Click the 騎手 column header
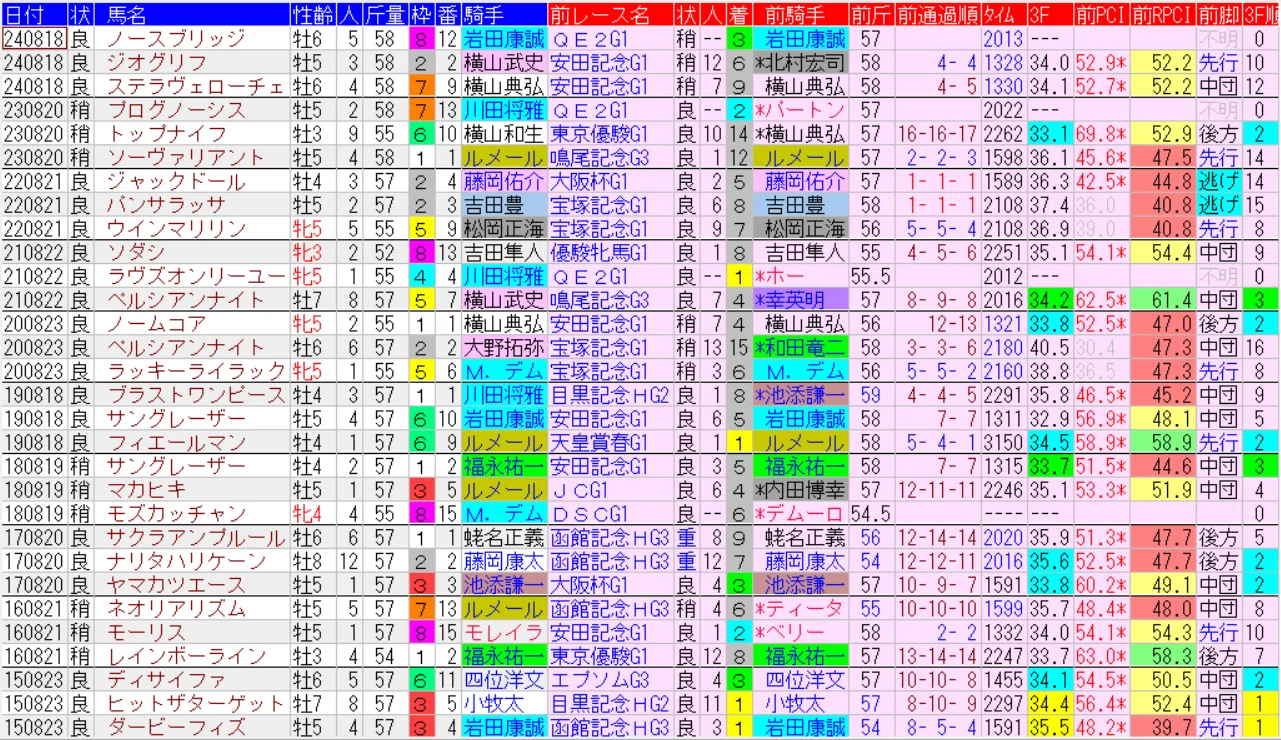The width and height of the screenshot is (1281, 740). tap(503, 14)
